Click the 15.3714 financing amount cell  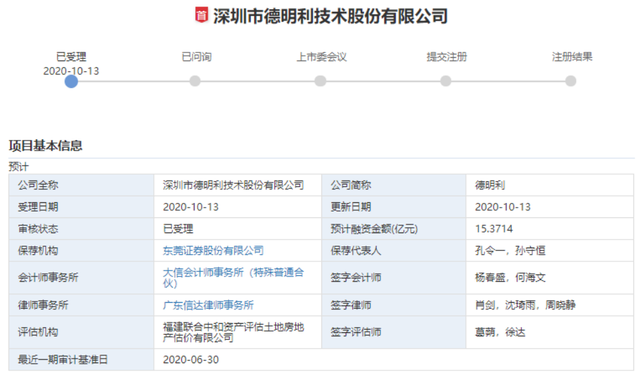tap(550, 229)
